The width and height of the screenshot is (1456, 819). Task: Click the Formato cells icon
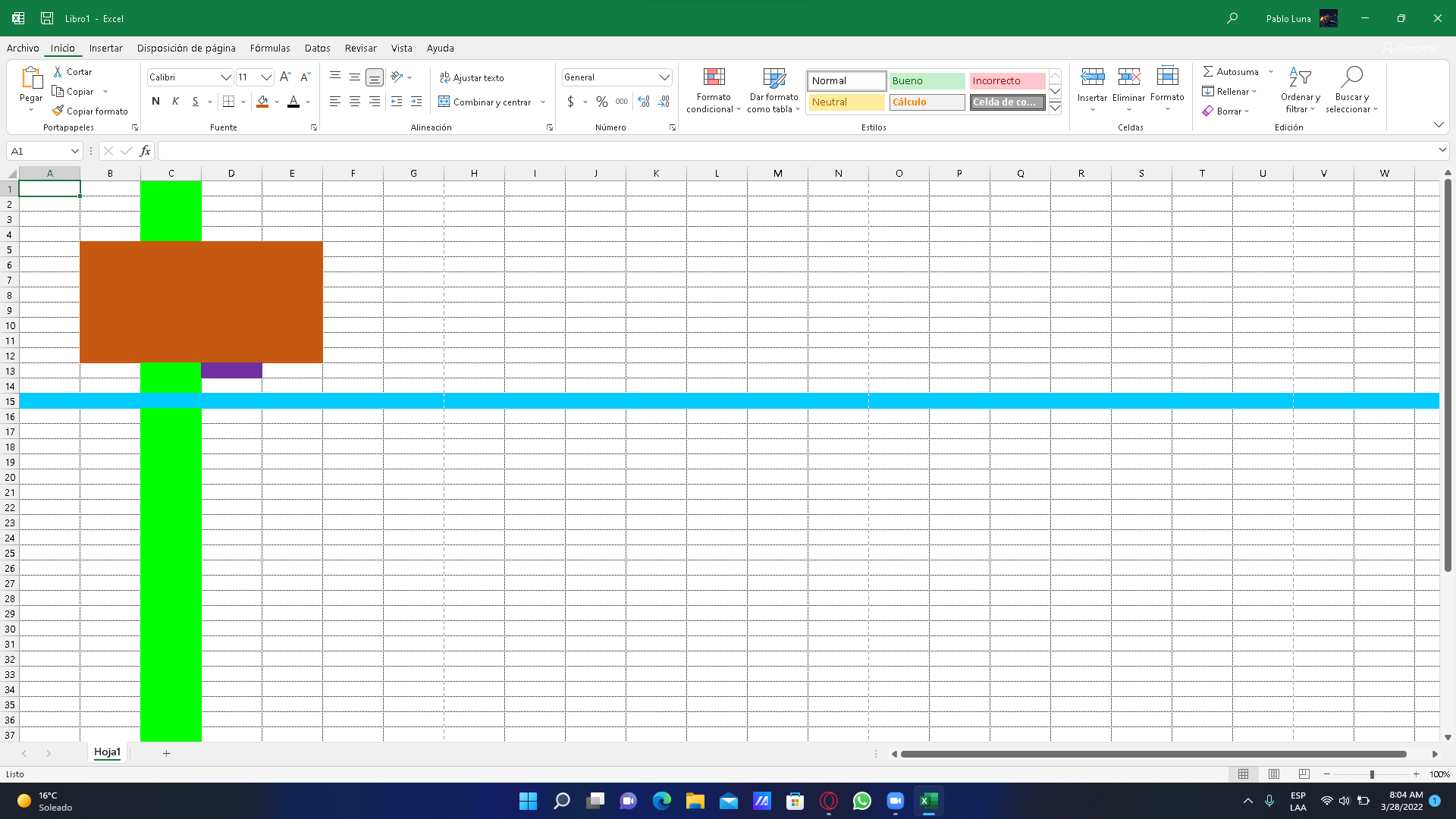click(1168, 76)
